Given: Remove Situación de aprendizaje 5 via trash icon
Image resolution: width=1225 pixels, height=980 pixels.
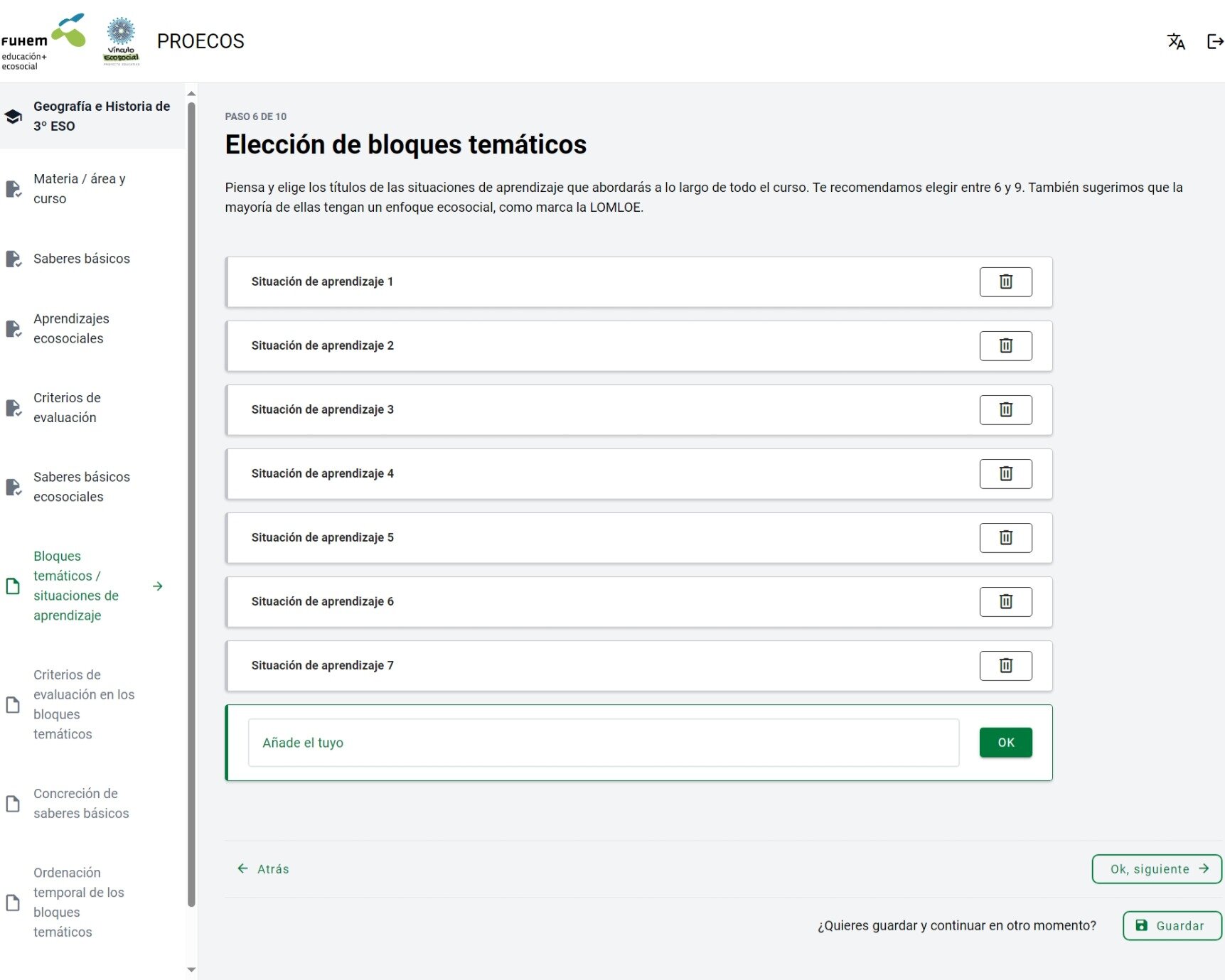Looking at the screenshot, I should 1005,538.
